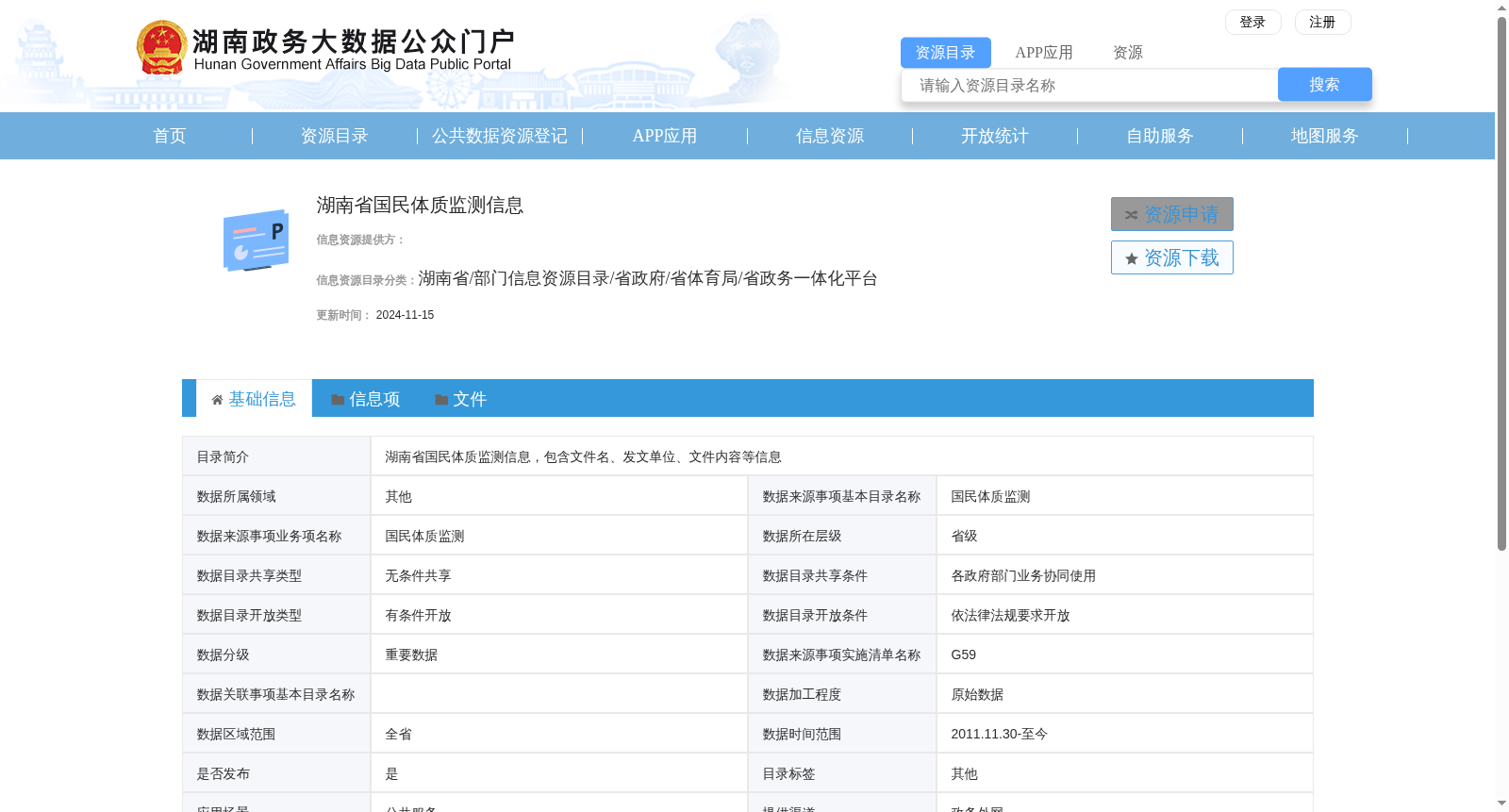Open 地图服务 in navigation bar
The width and height of the screenshot is (1509, 812).
coord(1325,136)
